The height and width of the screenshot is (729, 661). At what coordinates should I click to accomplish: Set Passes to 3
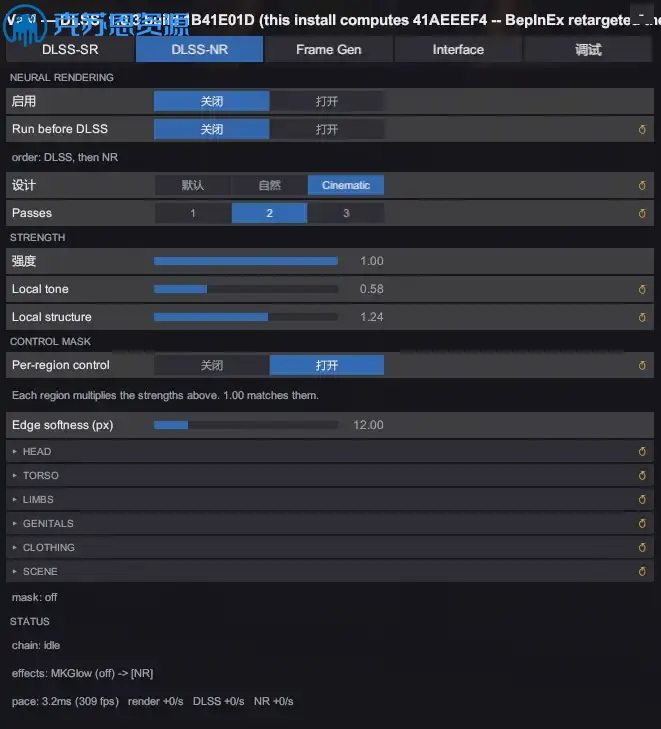tap(346, 213)
